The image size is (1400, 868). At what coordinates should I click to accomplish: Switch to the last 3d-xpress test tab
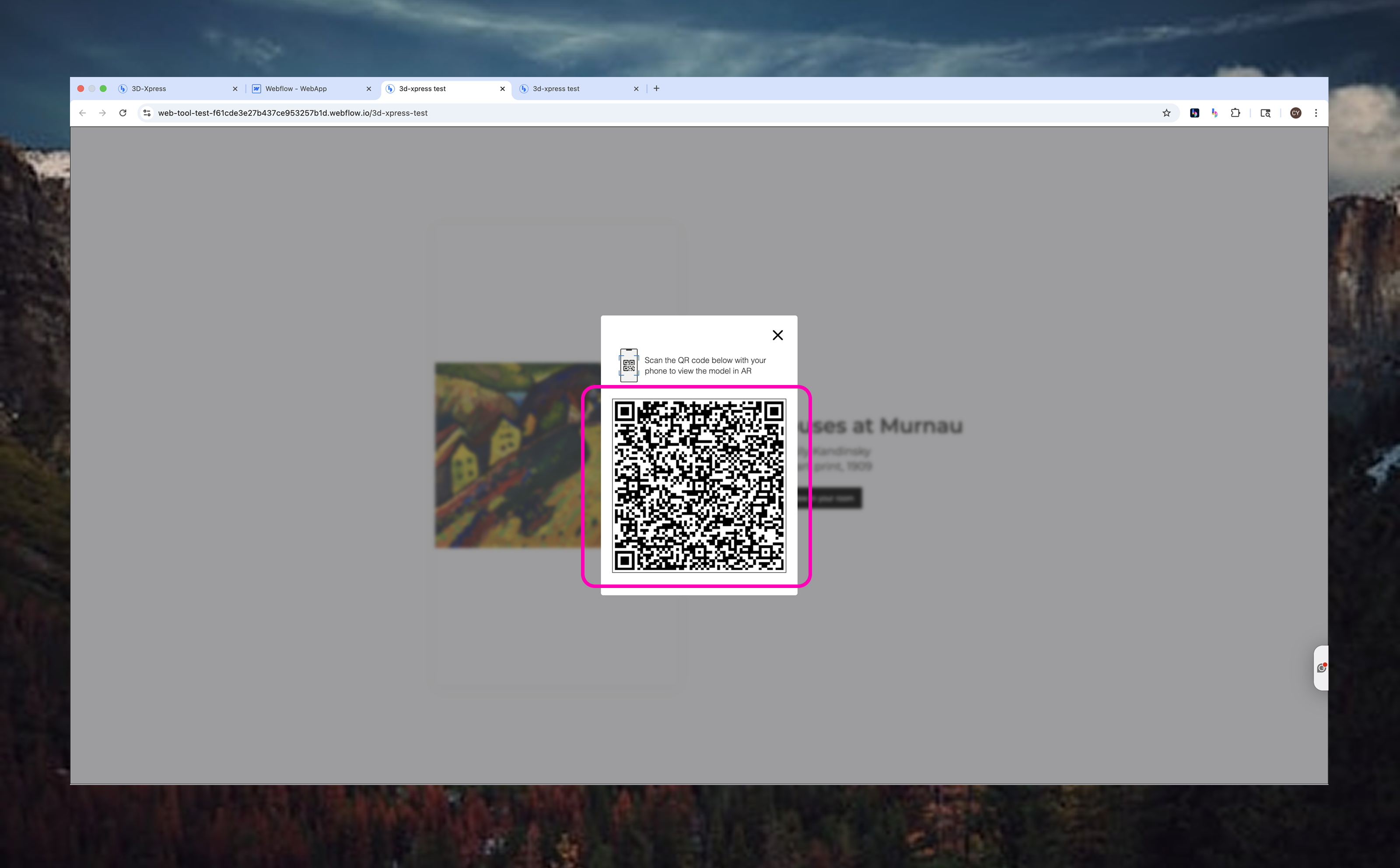click(574, 88)
